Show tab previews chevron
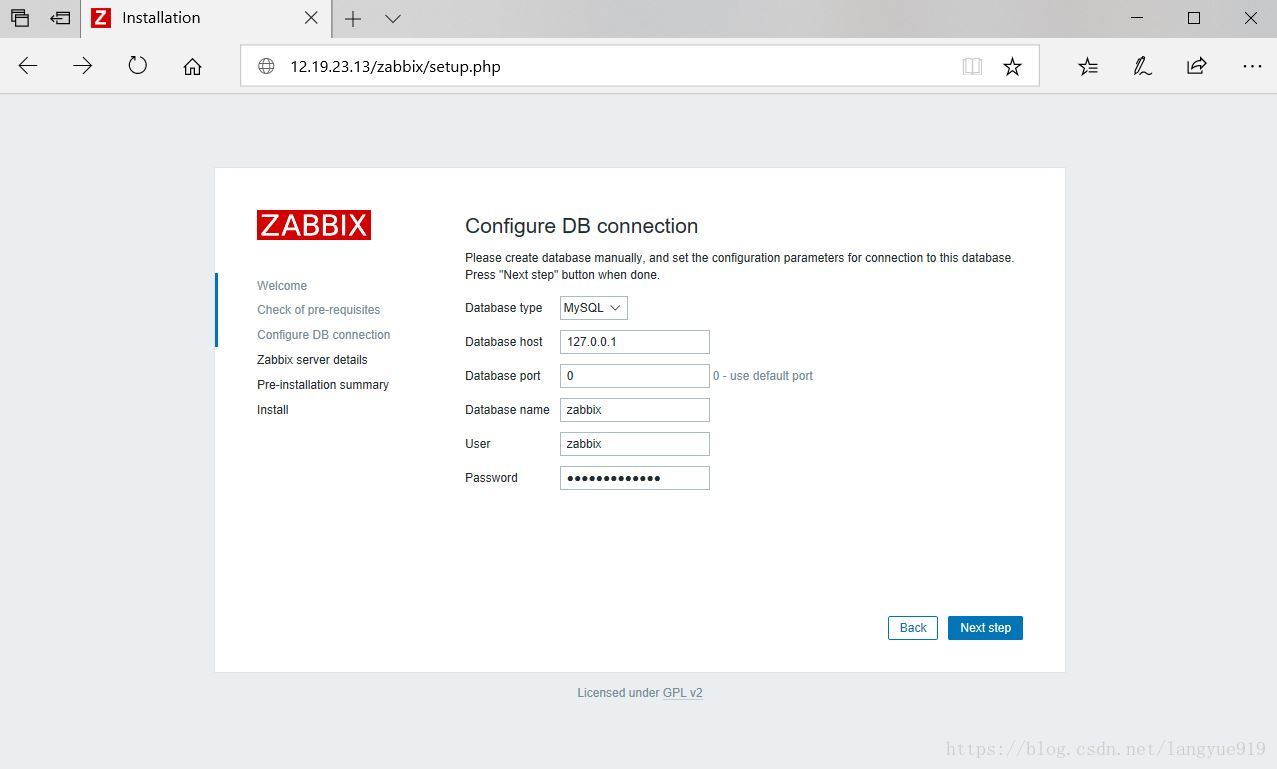 tap(393, 18)
